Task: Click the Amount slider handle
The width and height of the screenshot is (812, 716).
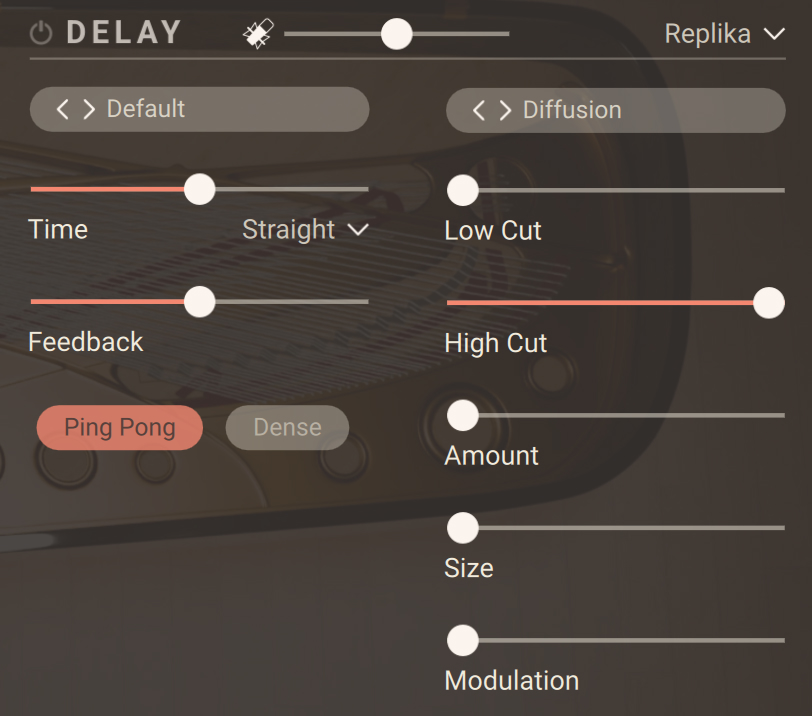Action: pyautogui.click(x=462, y=414)
